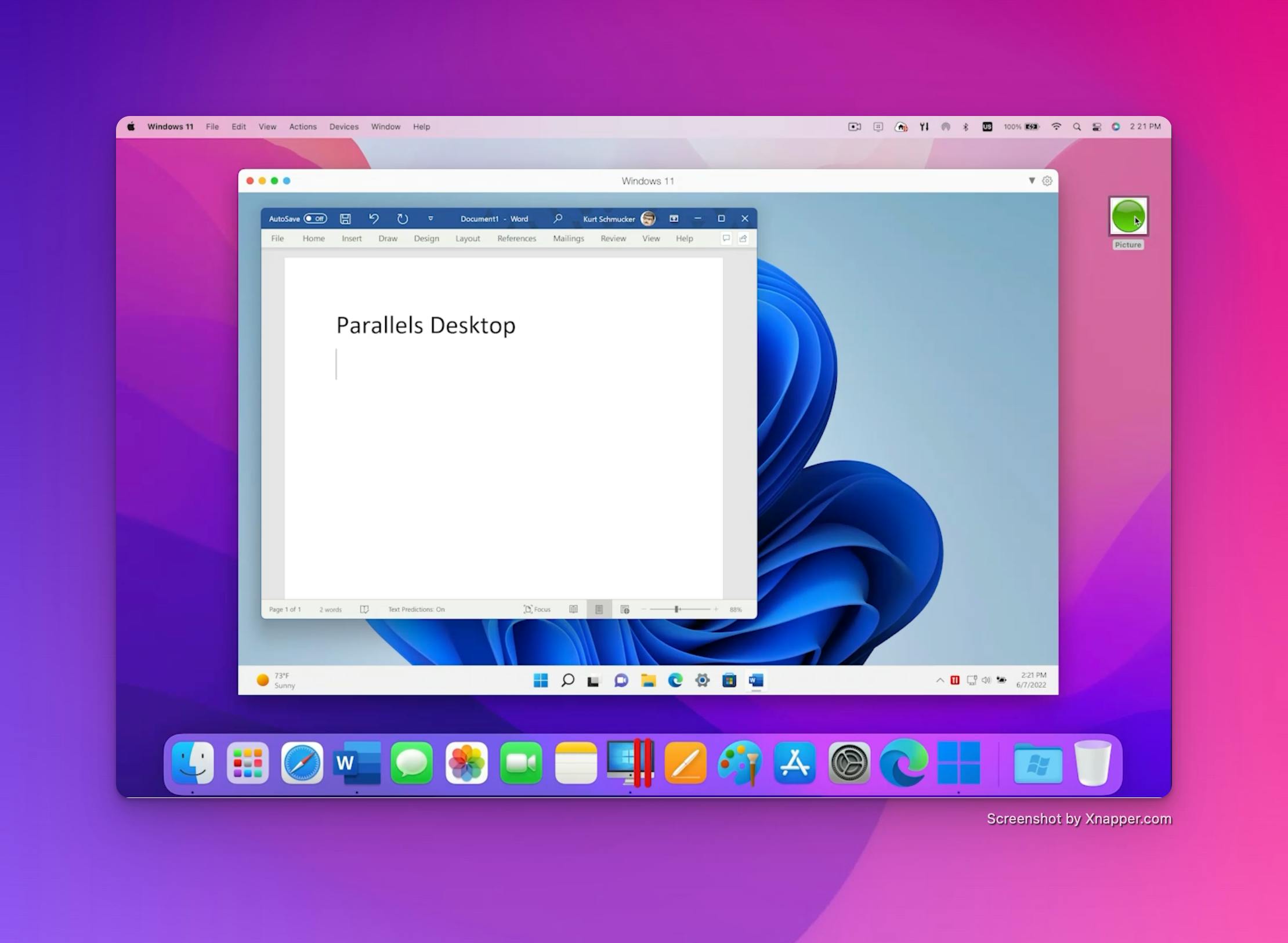Click the Wi-Fi icon in menu bar

[x=1057, y=126]
